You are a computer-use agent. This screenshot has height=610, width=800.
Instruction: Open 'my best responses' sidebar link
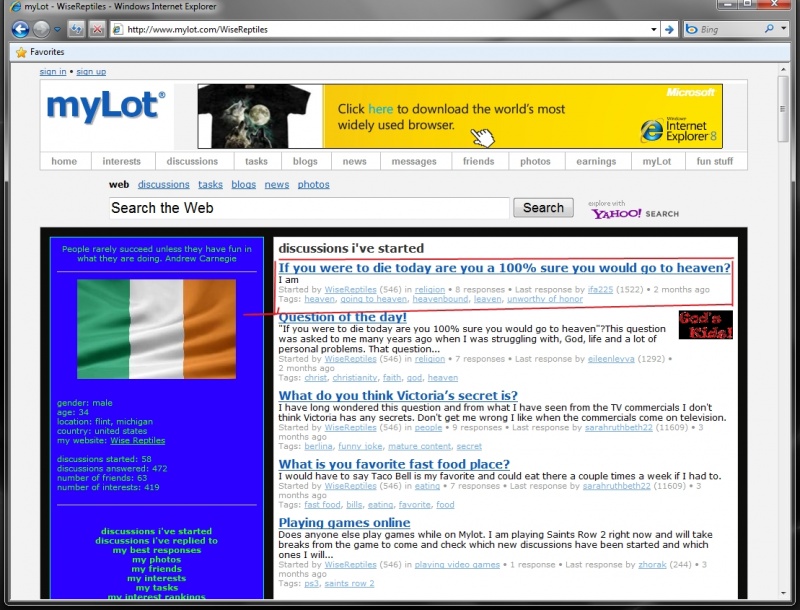pos(157,550)
